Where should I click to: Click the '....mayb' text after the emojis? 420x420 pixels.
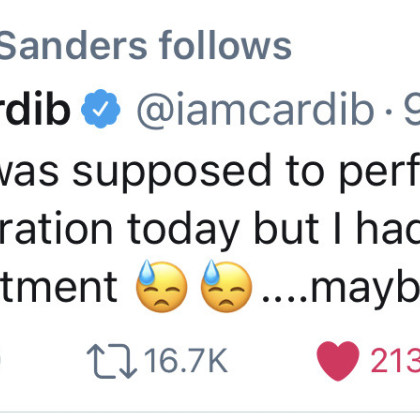click(341, 287)
